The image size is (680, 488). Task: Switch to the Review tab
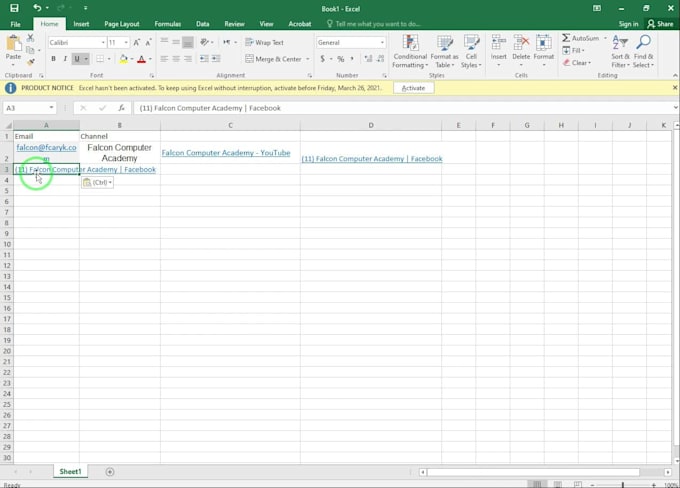235,24
